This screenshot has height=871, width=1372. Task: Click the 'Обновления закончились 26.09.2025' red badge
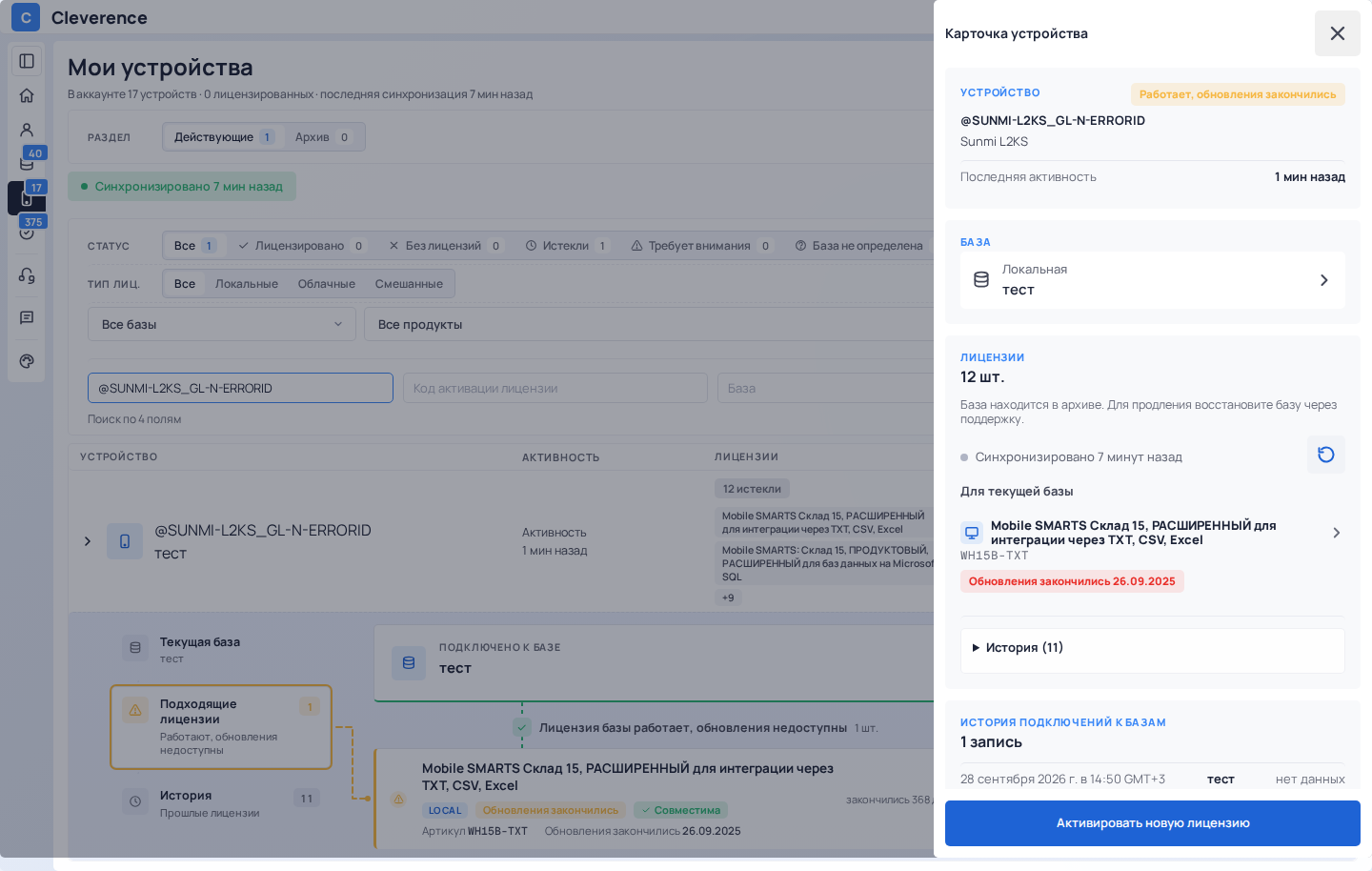1072,581
